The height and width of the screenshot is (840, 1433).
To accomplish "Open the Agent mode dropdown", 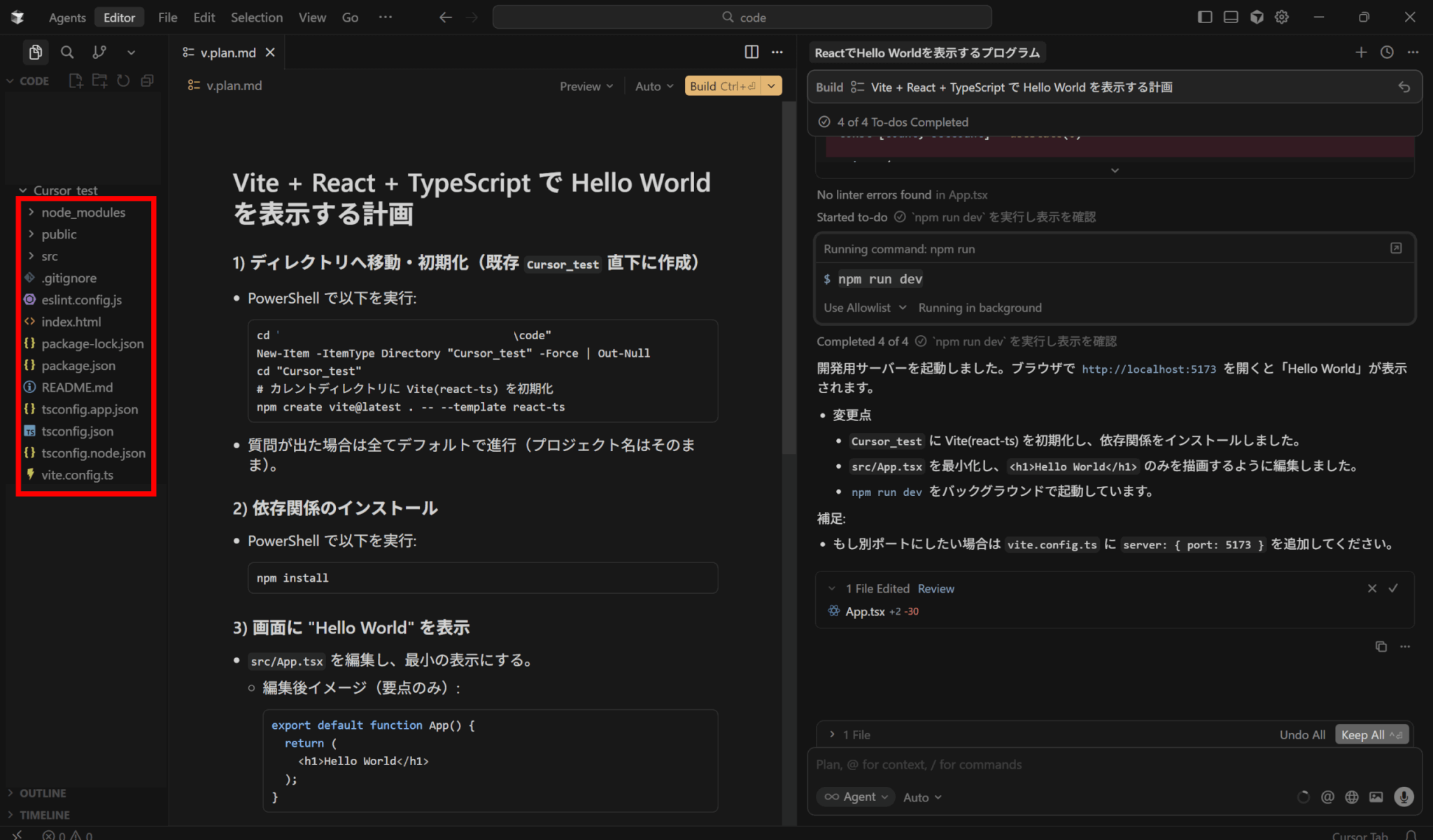I will point(856,797).
